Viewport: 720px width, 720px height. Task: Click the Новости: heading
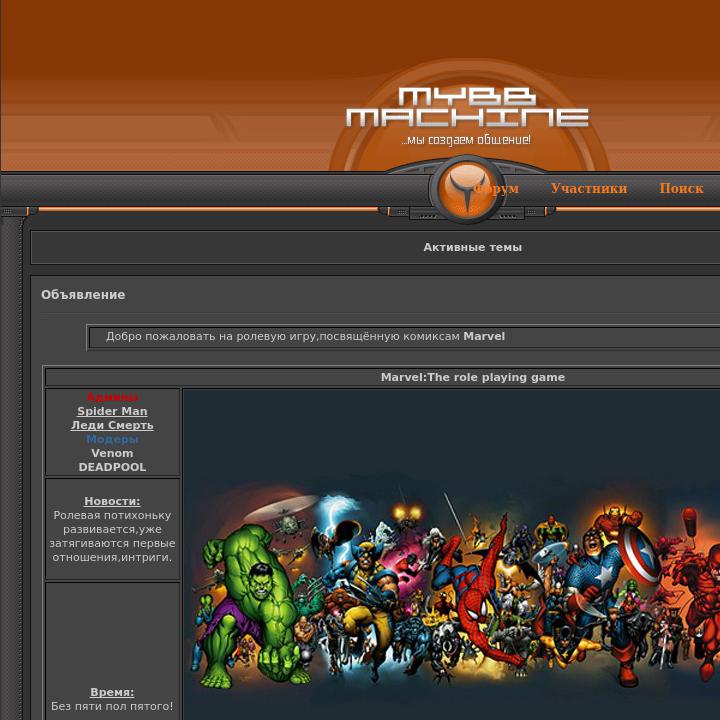(112, 501)
